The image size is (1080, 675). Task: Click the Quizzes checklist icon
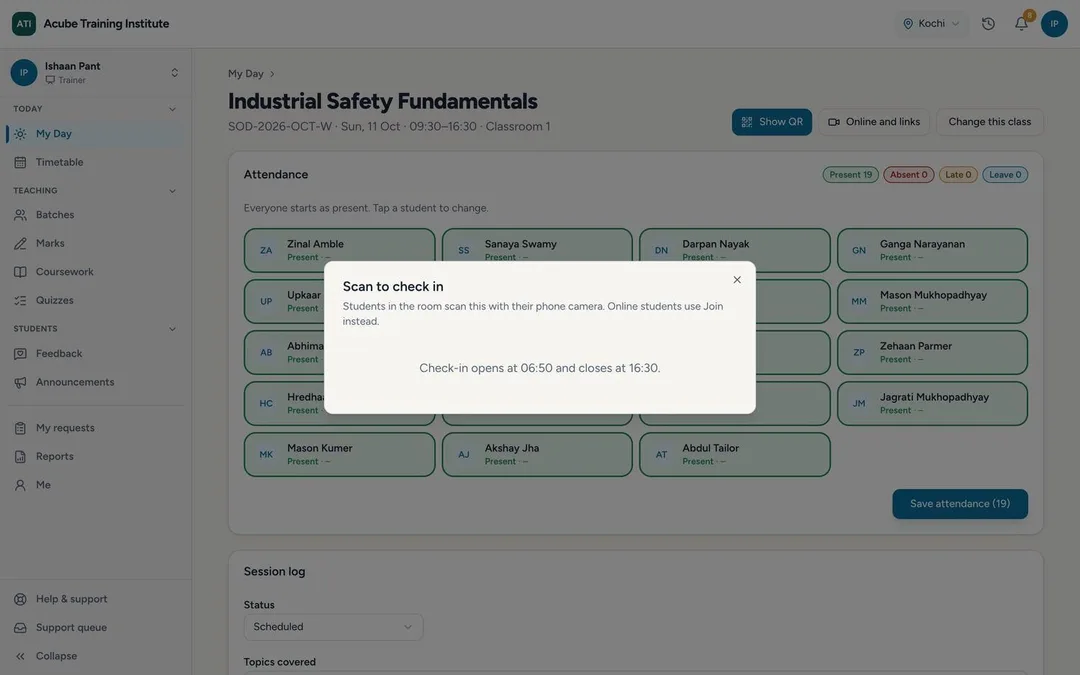click(21, 300)
